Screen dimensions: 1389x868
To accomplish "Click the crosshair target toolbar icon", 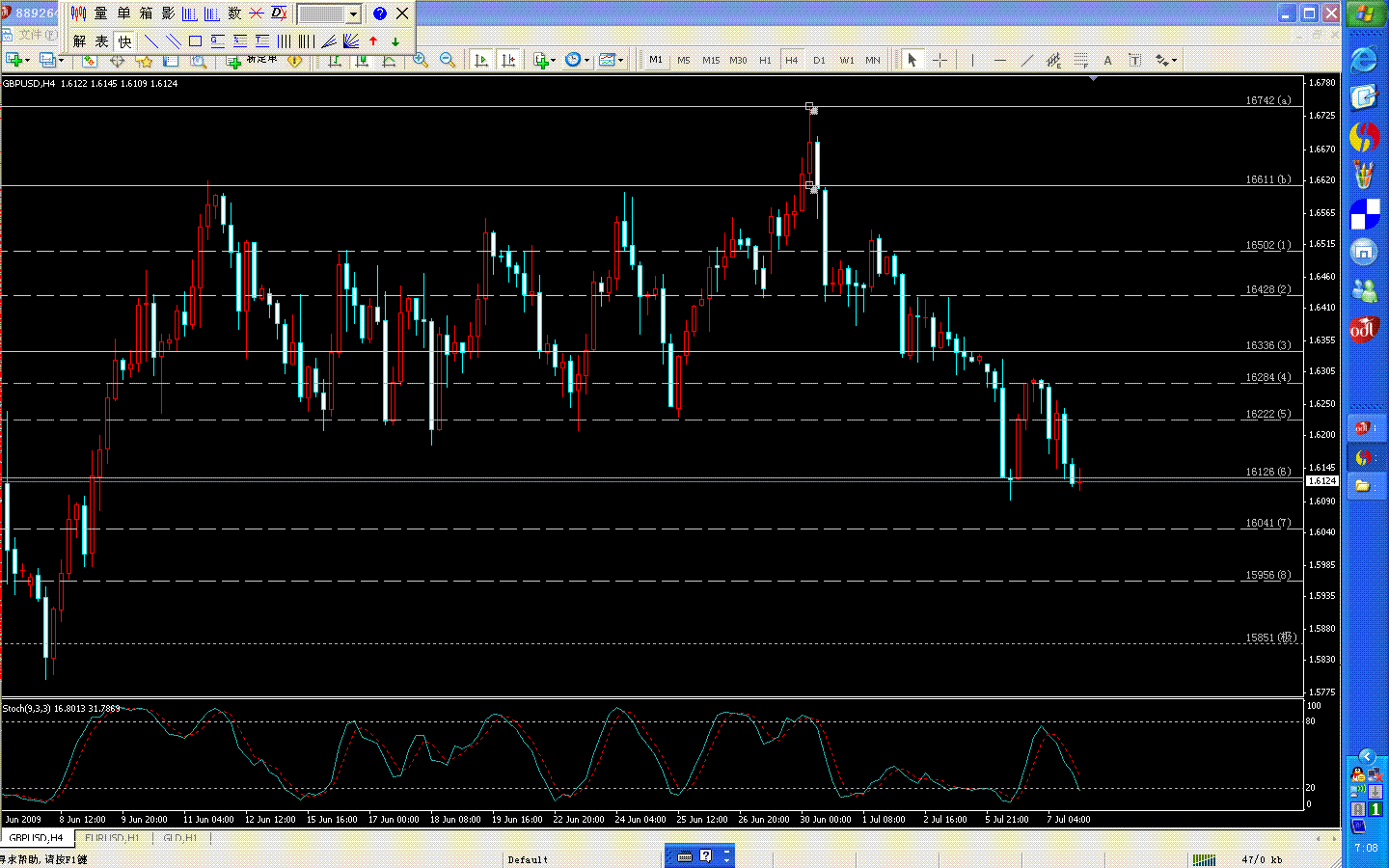I will [x=117, y=61].
